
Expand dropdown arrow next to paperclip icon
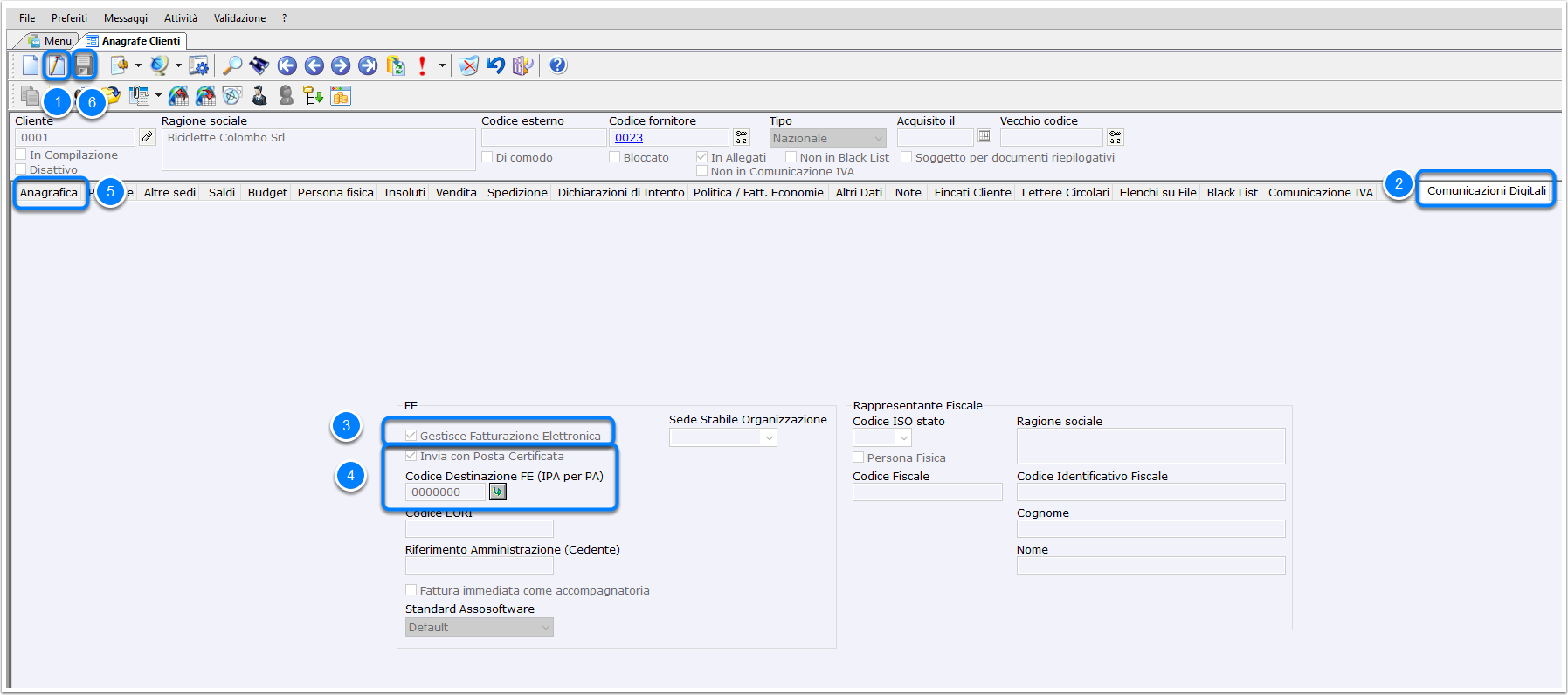pyautogui.click(x=158, y=95)
